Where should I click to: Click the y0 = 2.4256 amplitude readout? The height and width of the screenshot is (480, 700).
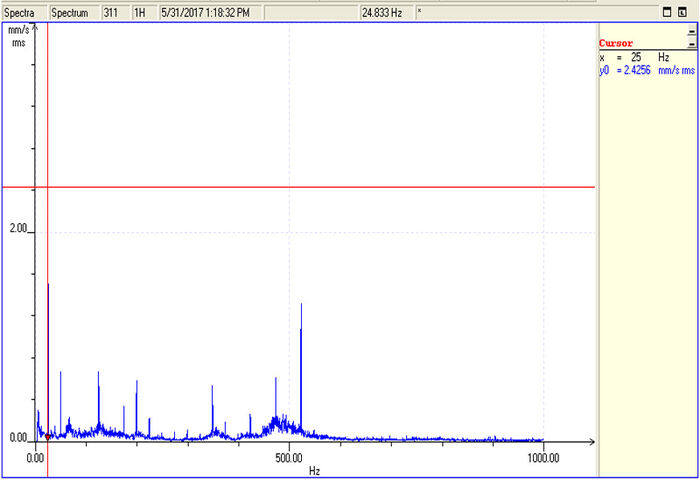pos(647,71)
